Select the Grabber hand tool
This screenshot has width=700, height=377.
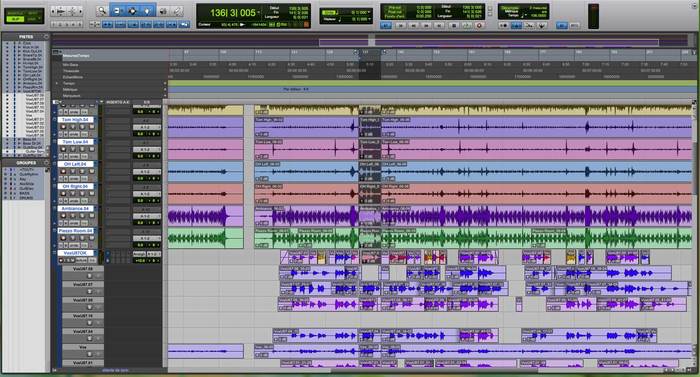click(147, 11)
